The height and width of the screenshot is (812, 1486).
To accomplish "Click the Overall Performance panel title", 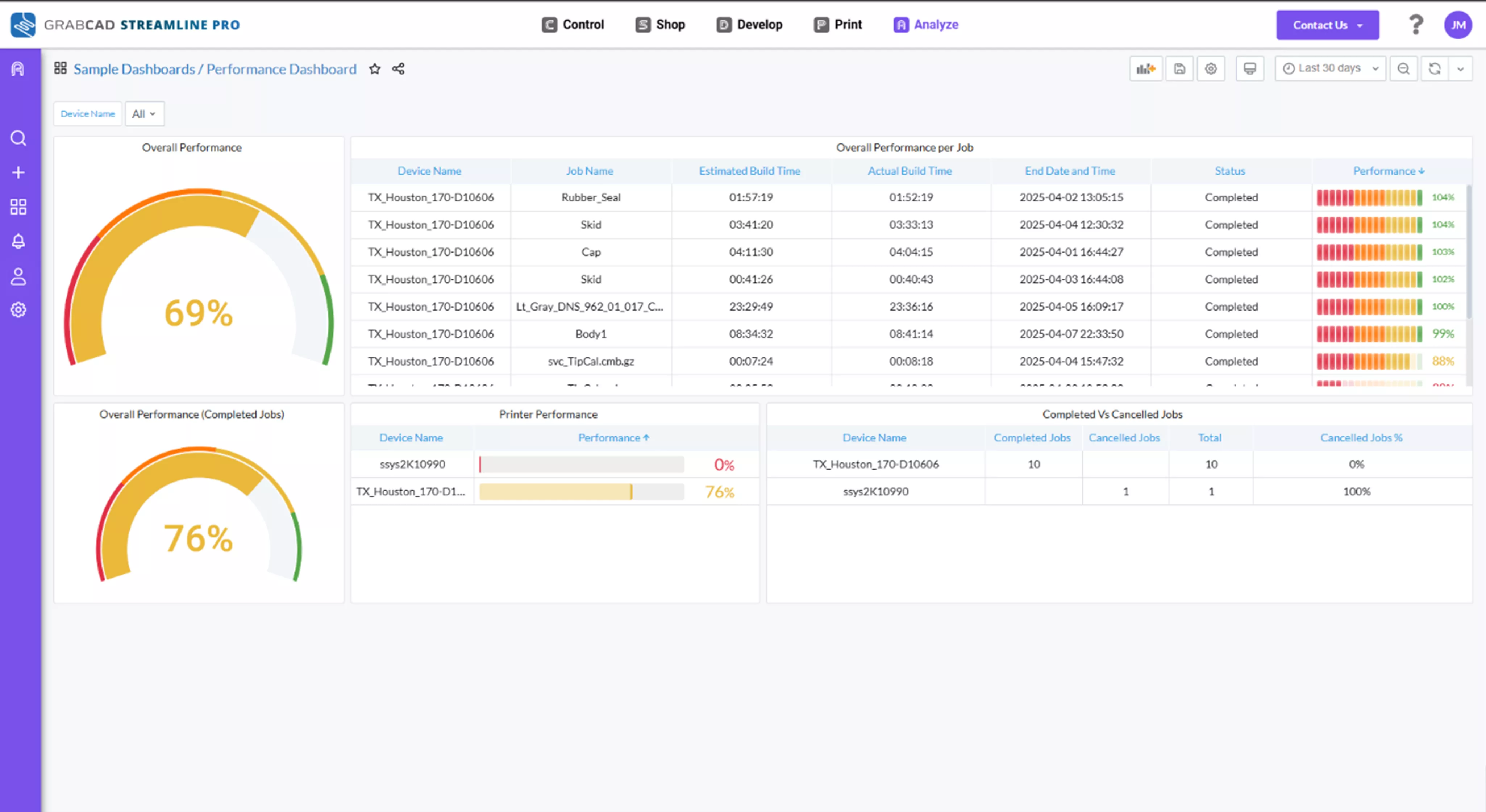I will 192,147.
